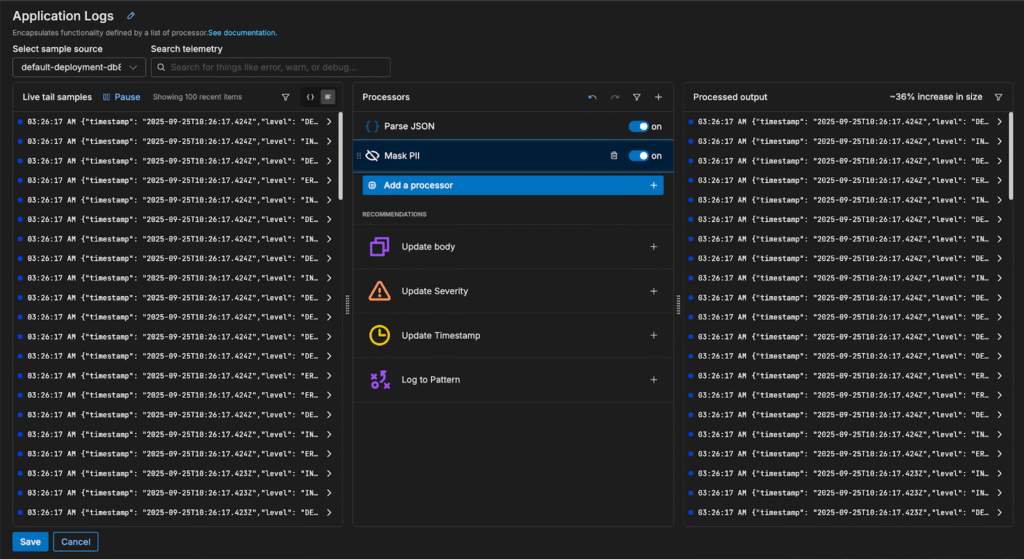Toggle off the Parse JSON processor
The image size is (1024, 559).
(638, 127)
